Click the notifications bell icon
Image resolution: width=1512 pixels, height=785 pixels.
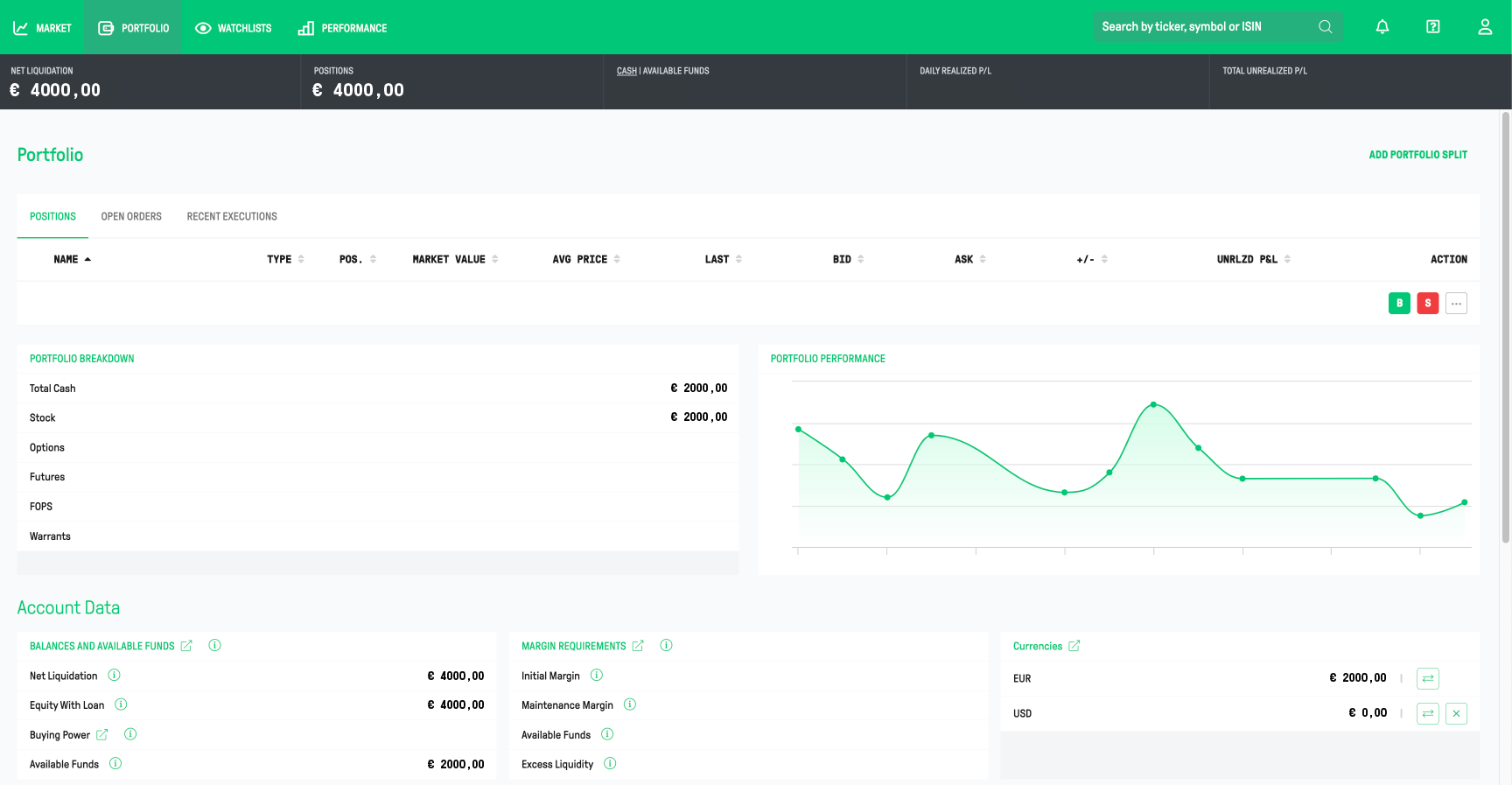pos(1382,27)
